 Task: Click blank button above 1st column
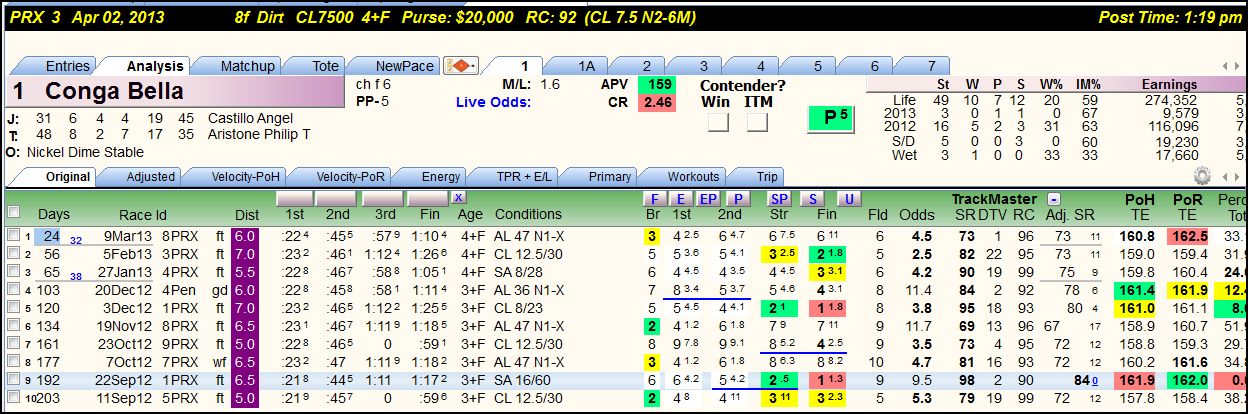coord(296,198)
